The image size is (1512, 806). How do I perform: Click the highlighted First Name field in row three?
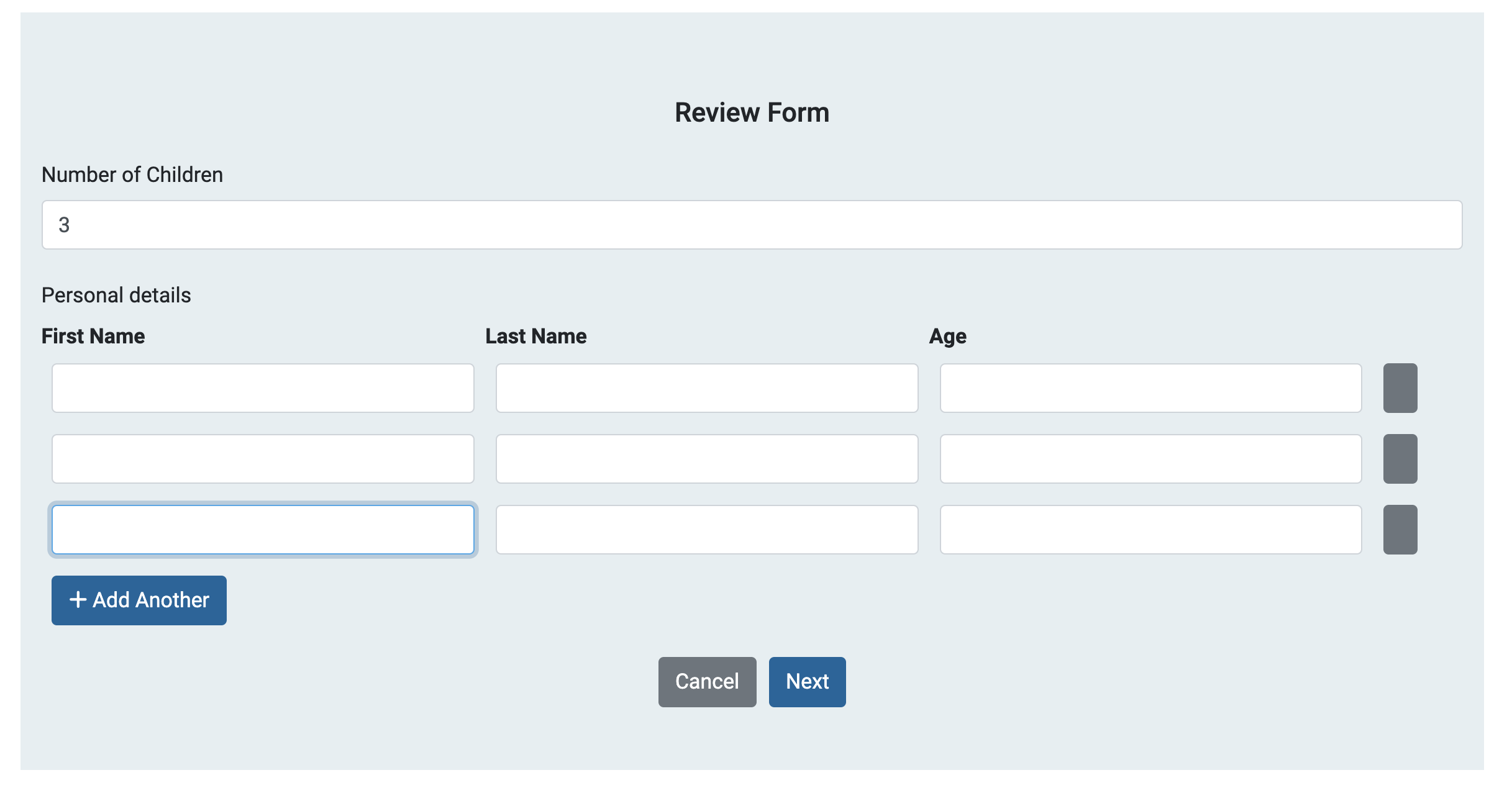coord(262,529)
